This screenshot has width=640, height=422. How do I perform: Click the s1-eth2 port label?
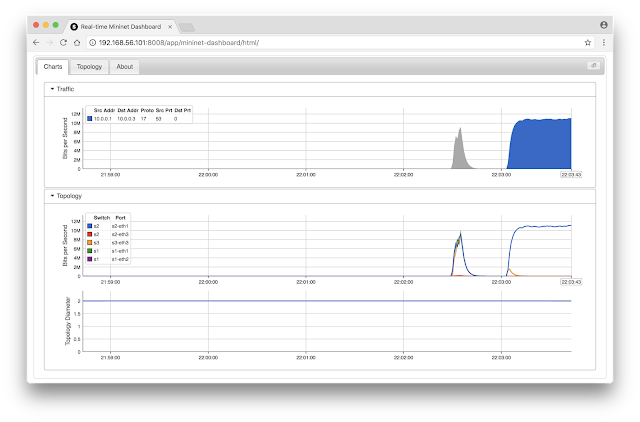[120, 259]
